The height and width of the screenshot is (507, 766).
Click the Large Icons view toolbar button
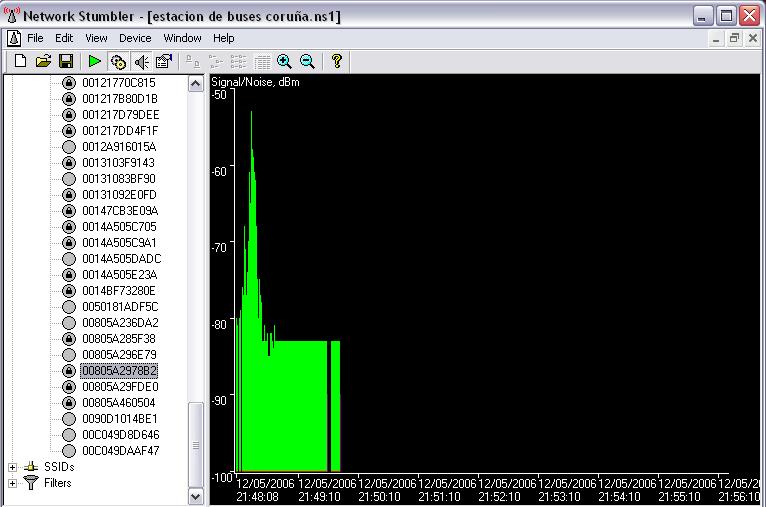192,62
